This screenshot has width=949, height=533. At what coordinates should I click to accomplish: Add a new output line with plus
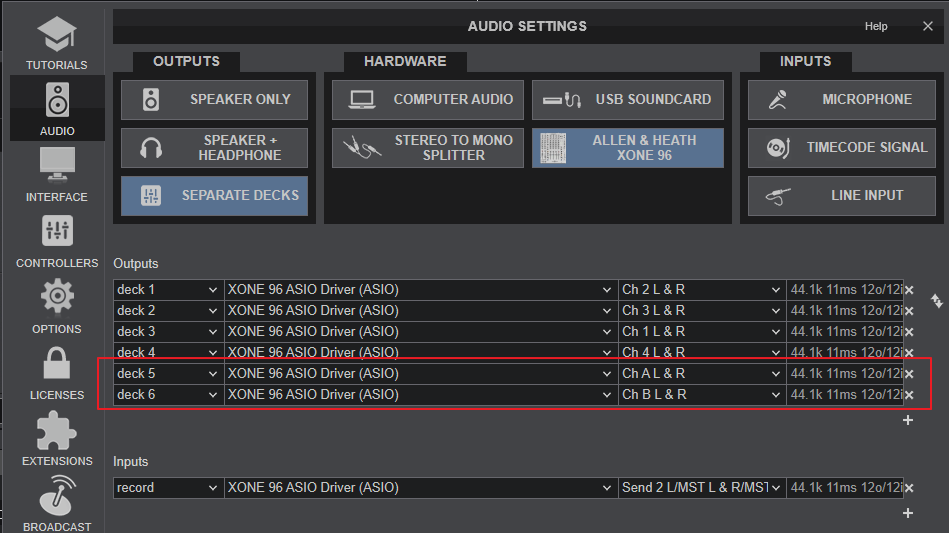tap(908, 421)
